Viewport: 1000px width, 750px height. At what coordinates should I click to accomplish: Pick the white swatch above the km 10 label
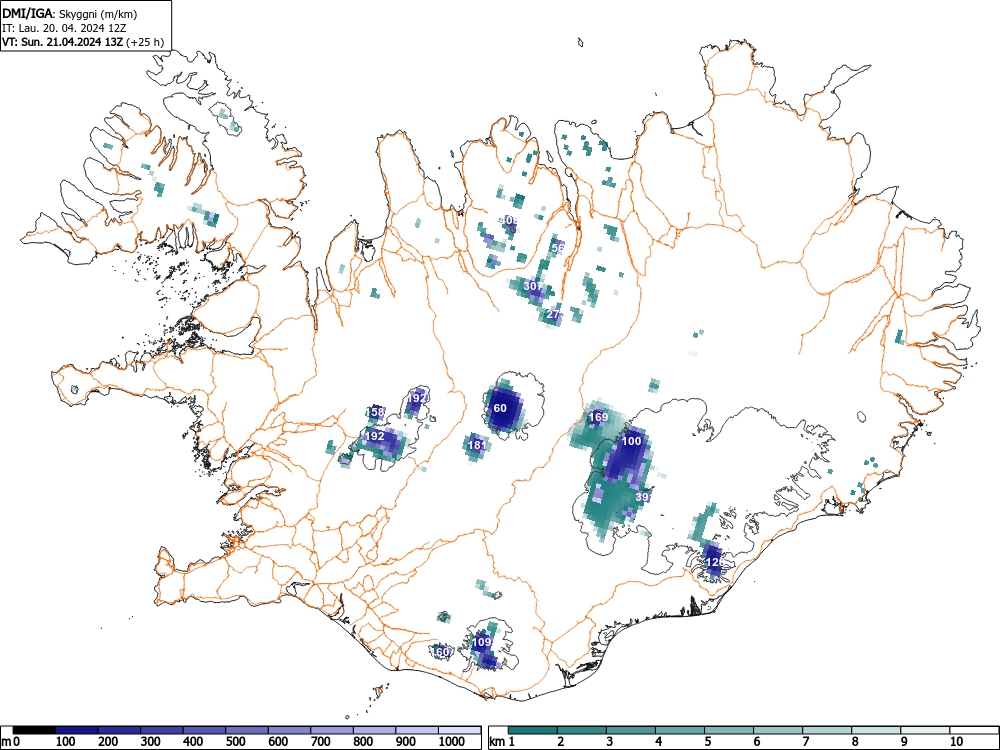pyautogui.click(x=974, y=730)
